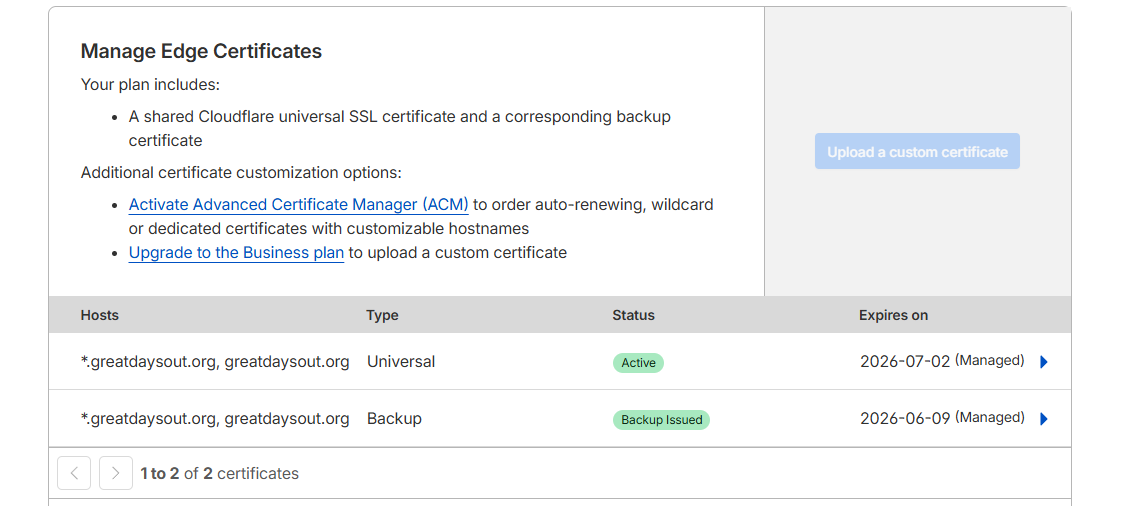The image size is (1134, 506).
Task: Click hosts text in Backup certificate row
Action: (x=215, y=419)
